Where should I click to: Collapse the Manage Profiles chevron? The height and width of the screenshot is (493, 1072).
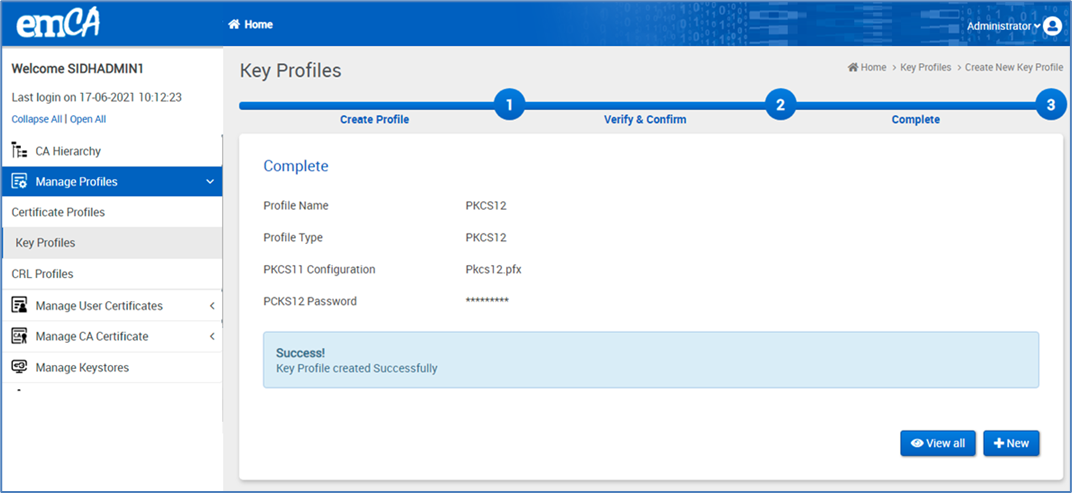(x=209, y=182)
